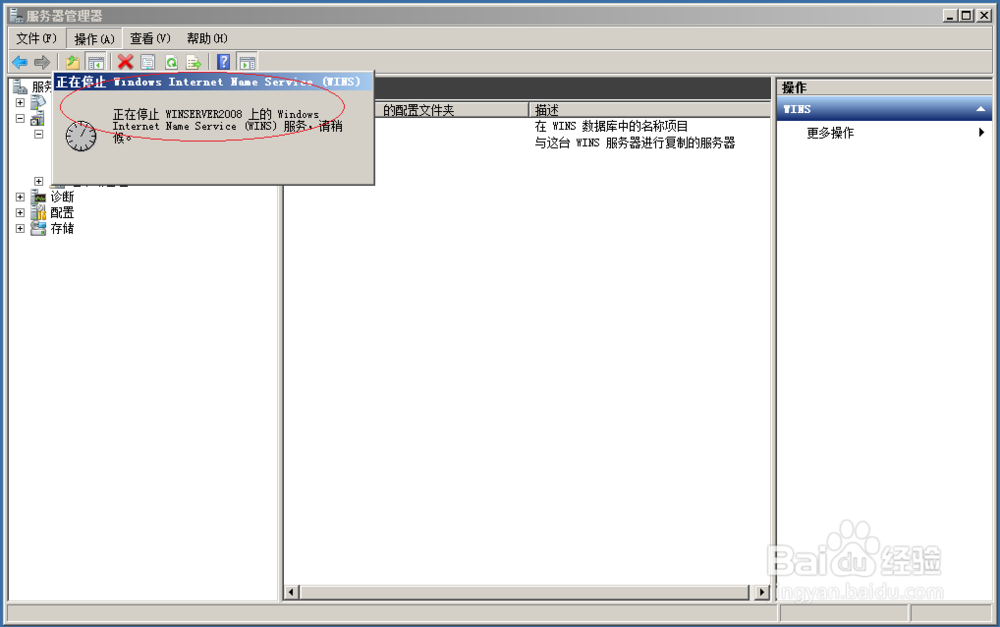Toggle the Show/Hide Action Pane icon
Viewport: 1000px width, 627px height.
[x=247, y=62]
